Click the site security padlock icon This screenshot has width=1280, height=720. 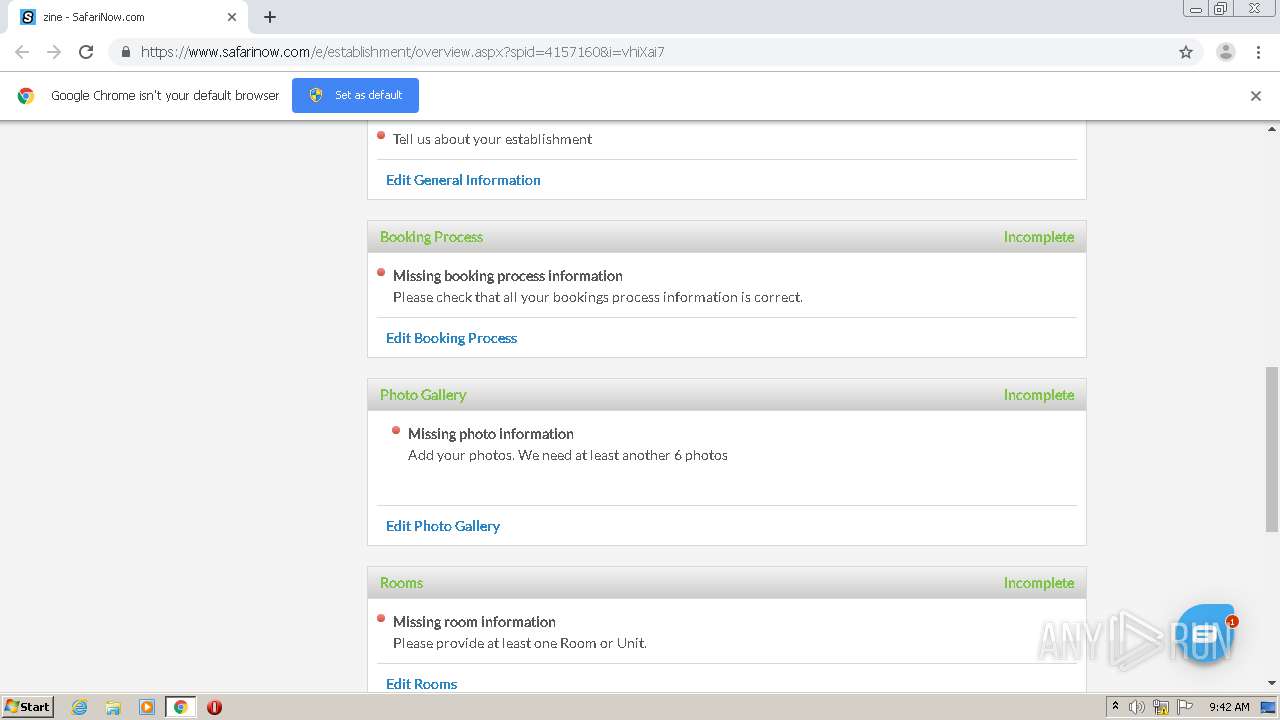125,52
